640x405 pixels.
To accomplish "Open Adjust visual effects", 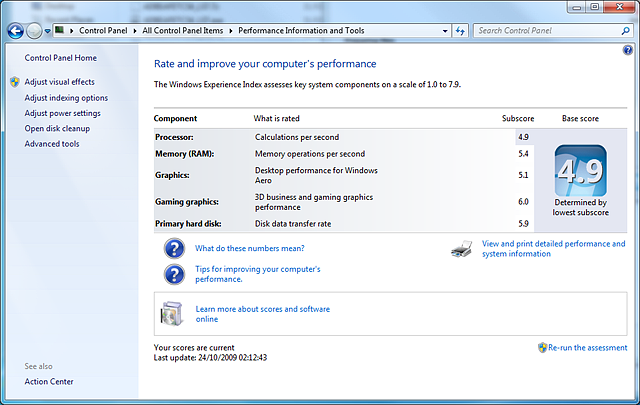I will (x=60, y=82).
